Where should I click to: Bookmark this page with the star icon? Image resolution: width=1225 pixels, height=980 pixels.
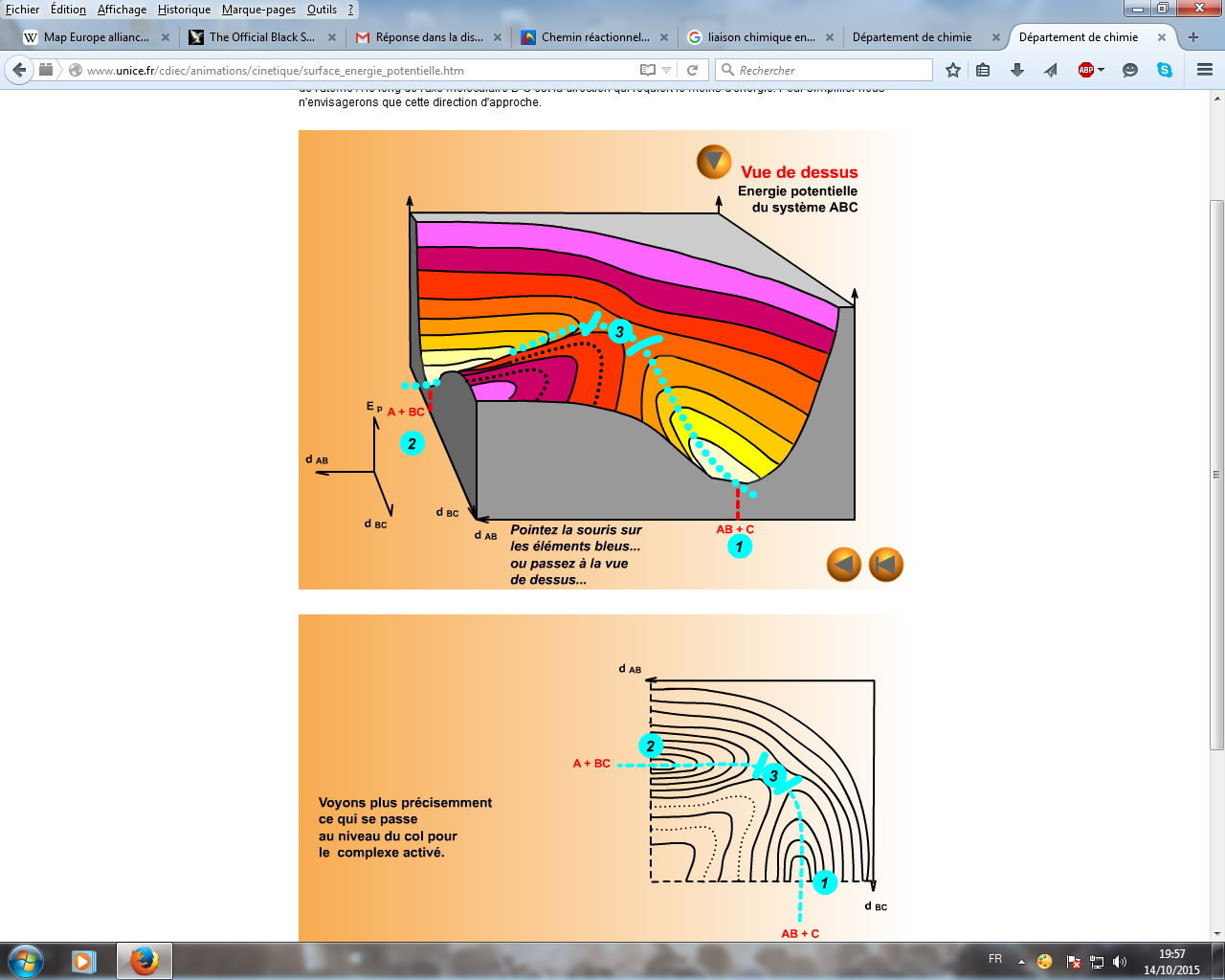click(953, 70)
